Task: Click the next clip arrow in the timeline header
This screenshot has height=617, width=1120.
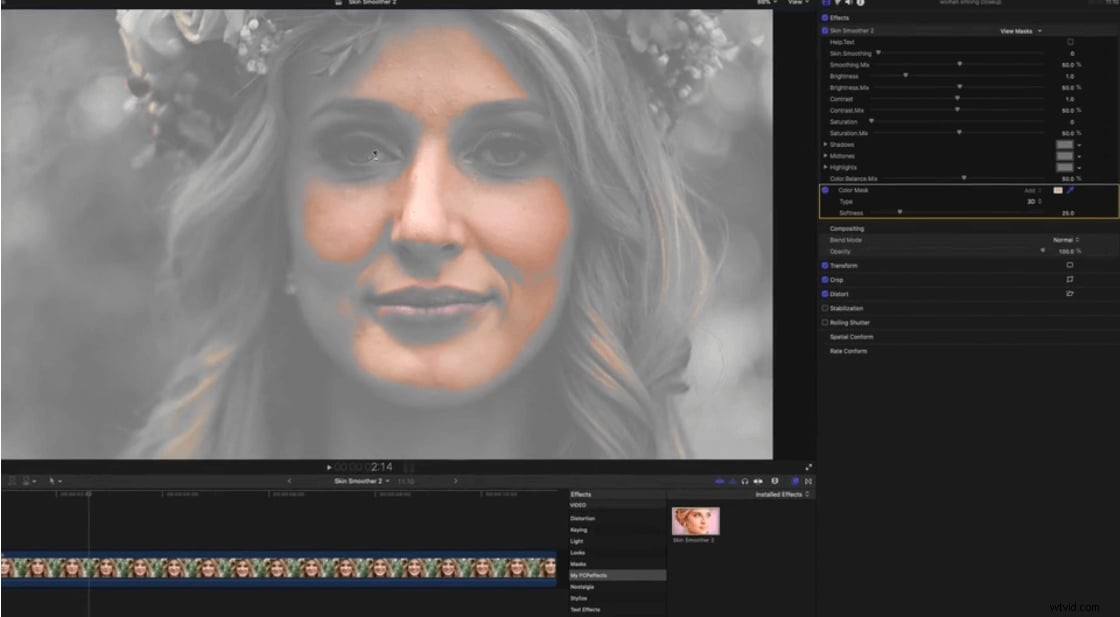Action: pyautogui.click(x=456, y=479)
